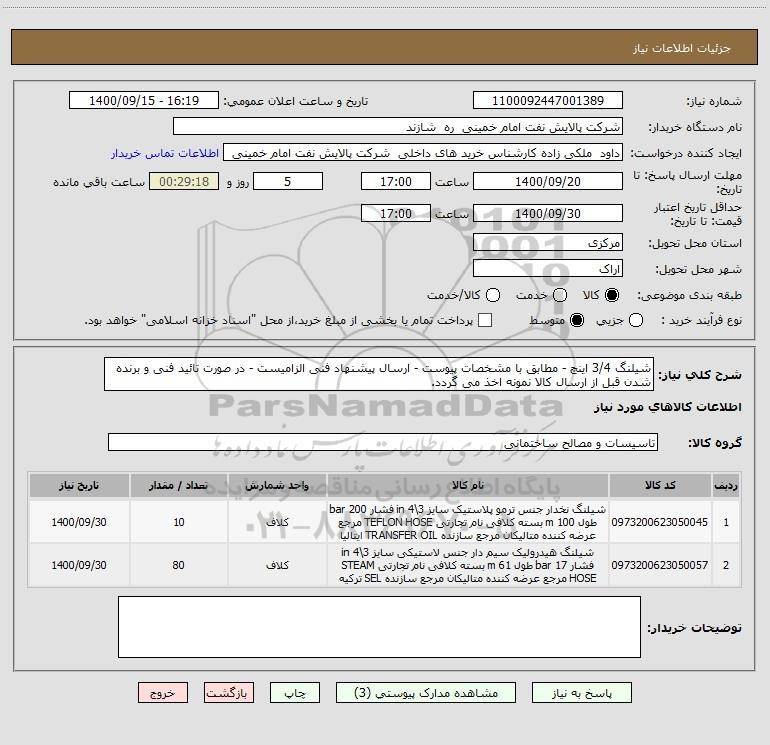Click the validity hour field beside 1400/09/30
Screen dimensions: 770x745
[x=396, y=213]
